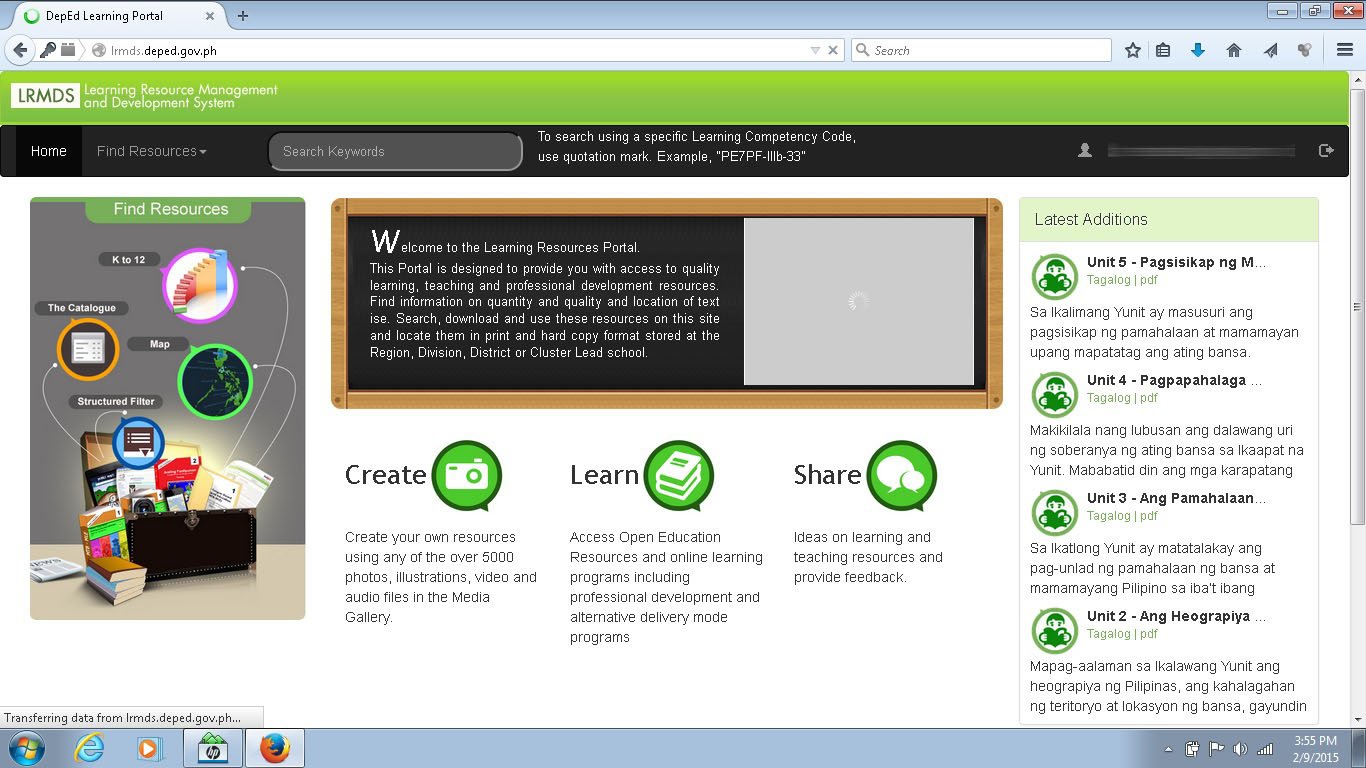Bookmark this page with star icon
The image size is (1366, 768).
click(x=1132, y=50)
